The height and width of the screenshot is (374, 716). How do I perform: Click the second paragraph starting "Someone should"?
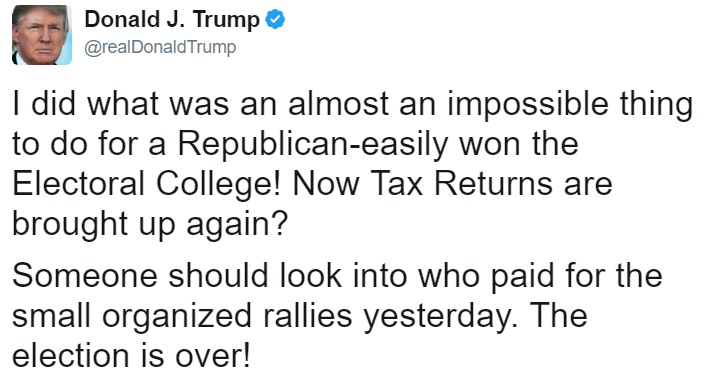click(x=337, y=316)
